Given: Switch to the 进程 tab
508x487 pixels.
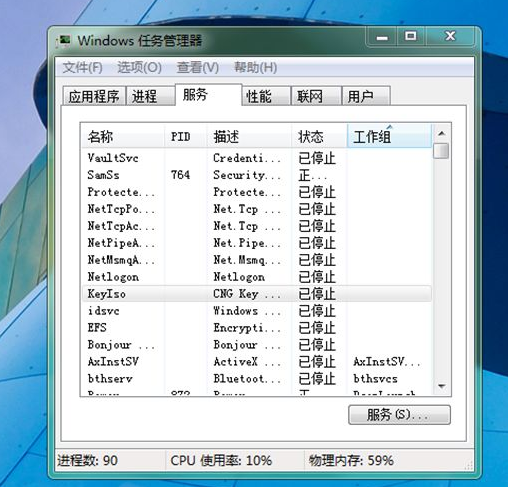Looking at the screenshot, I should (150, 96).
